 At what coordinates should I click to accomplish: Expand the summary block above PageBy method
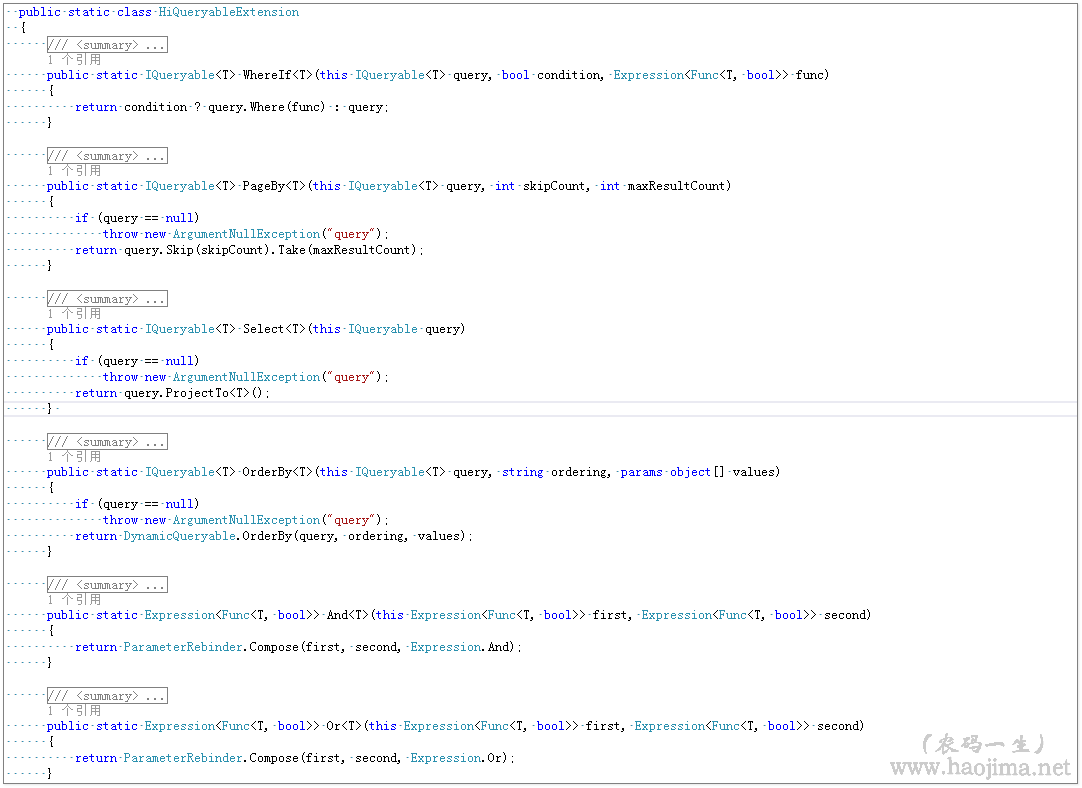point(107,156)
